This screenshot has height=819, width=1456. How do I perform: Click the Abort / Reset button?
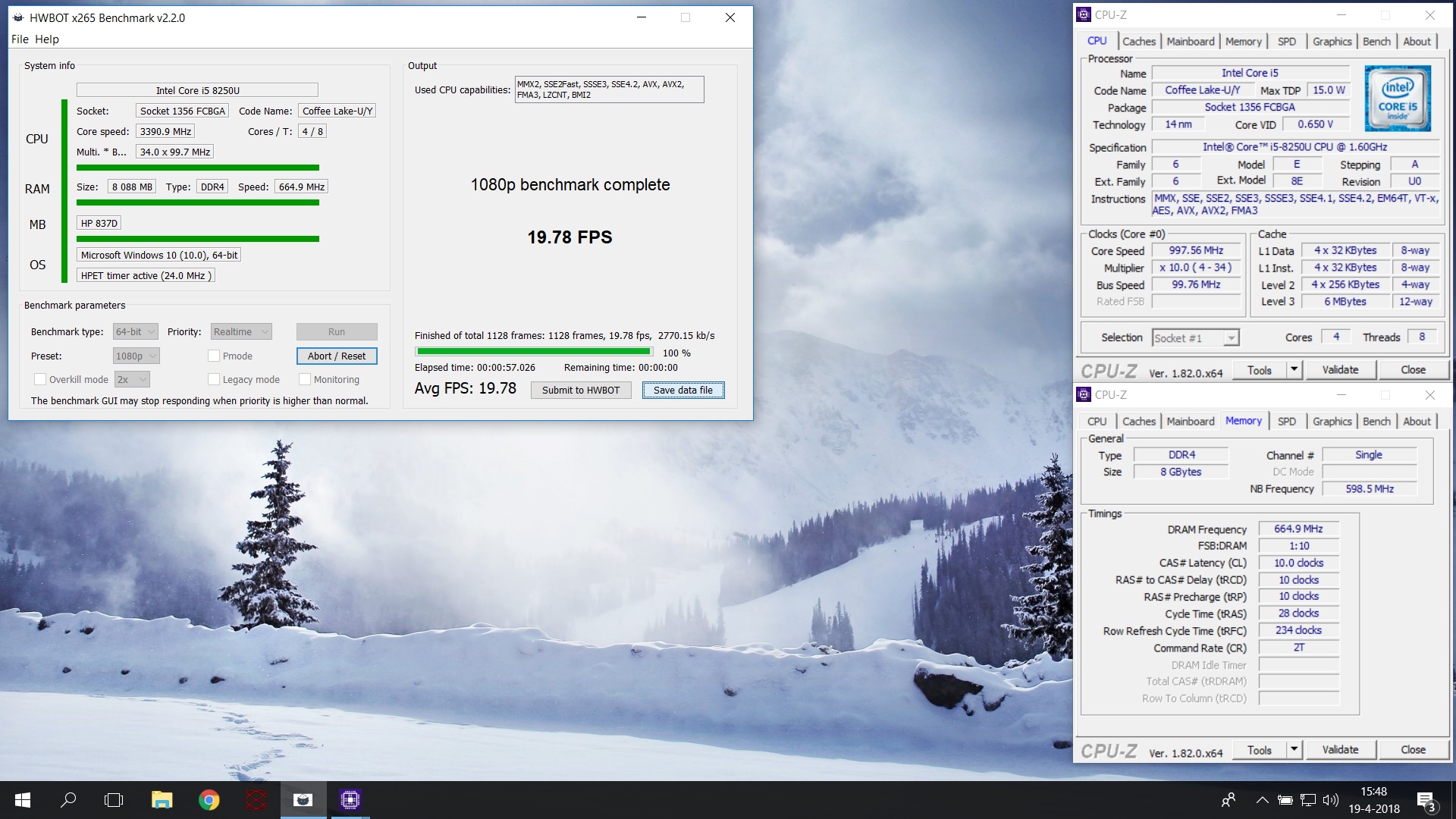click(x=337, y=356)
